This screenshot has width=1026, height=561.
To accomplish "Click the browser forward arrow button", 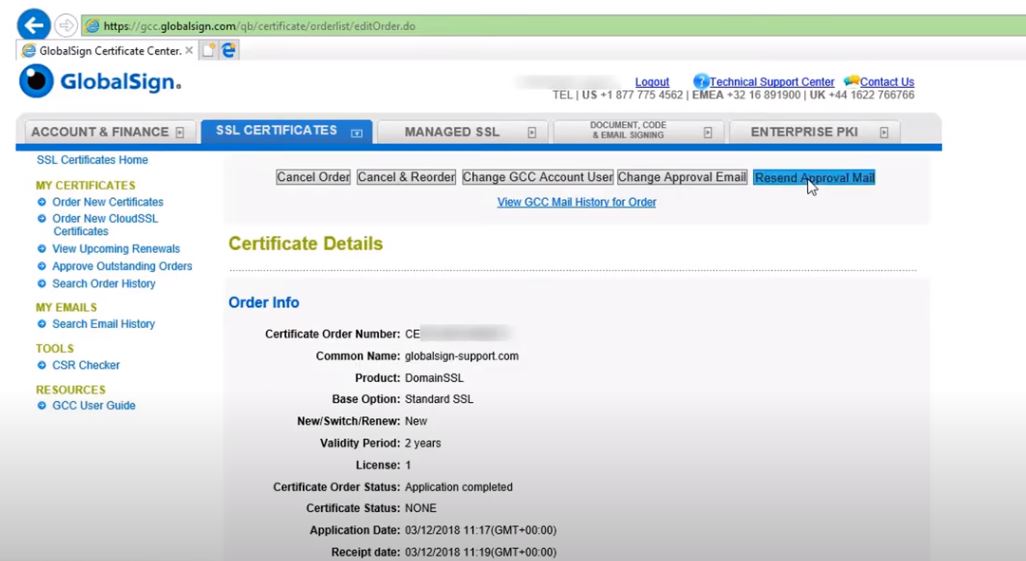I will tap(65, 26).
